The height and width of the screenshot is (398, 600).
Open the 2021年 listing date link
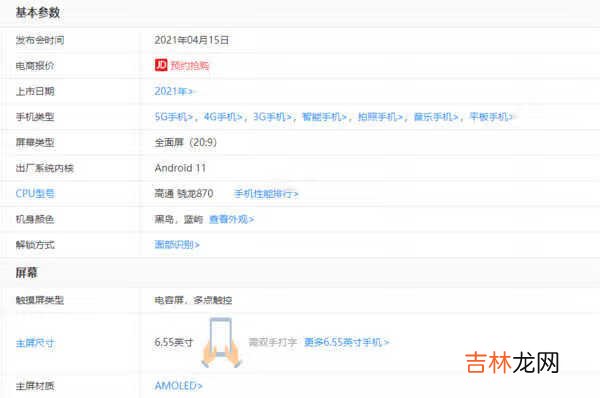(173, 91)
